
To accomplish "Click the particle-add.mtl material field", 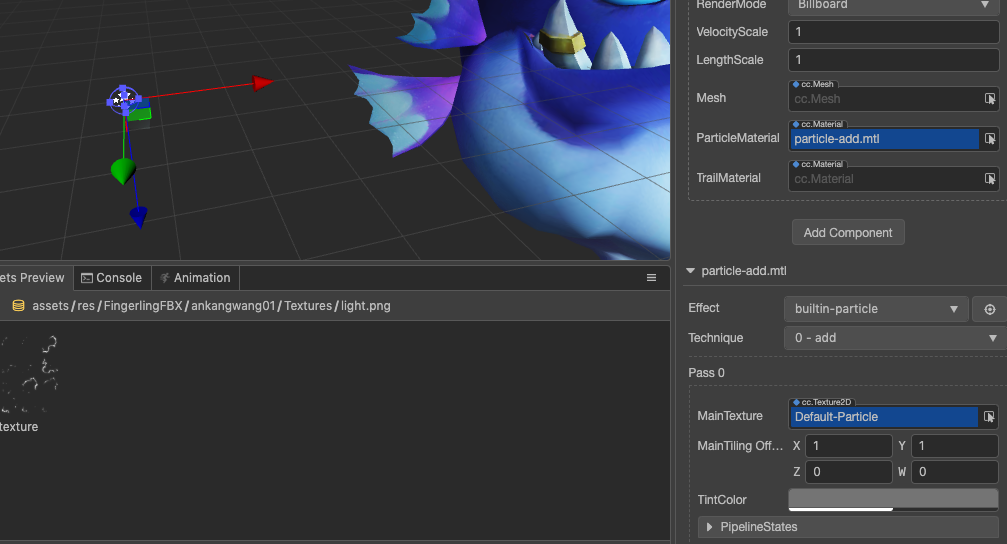I will tap(884, 139).
